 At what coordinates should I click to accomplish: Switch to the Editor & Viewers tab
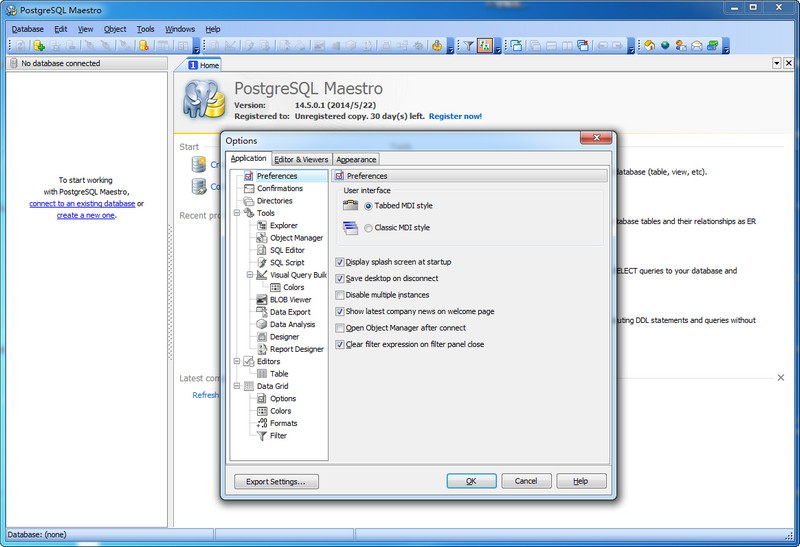tap(301, 159)
